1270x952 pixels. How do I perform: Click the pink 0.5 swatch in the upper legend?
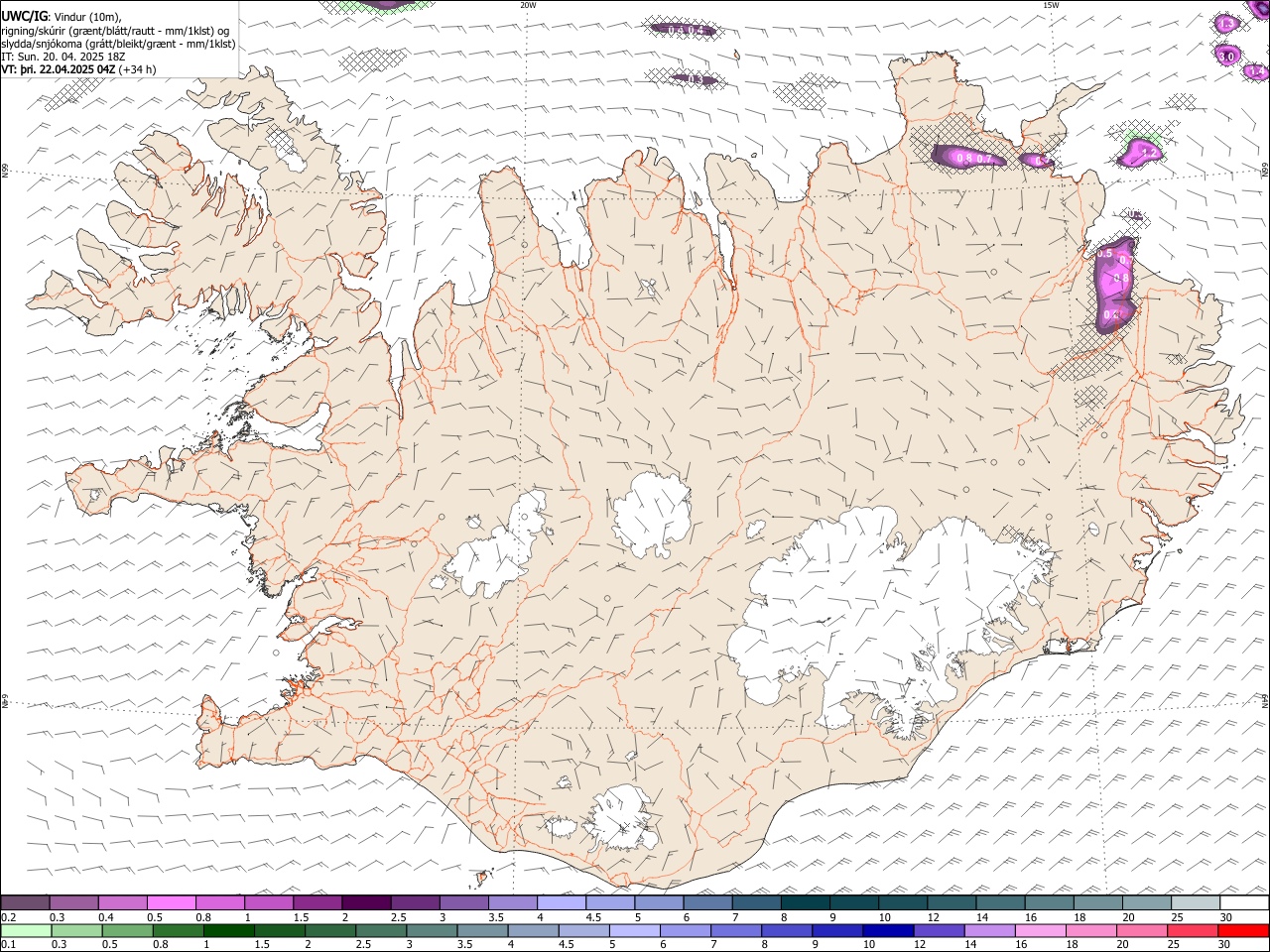coord(171,903)
